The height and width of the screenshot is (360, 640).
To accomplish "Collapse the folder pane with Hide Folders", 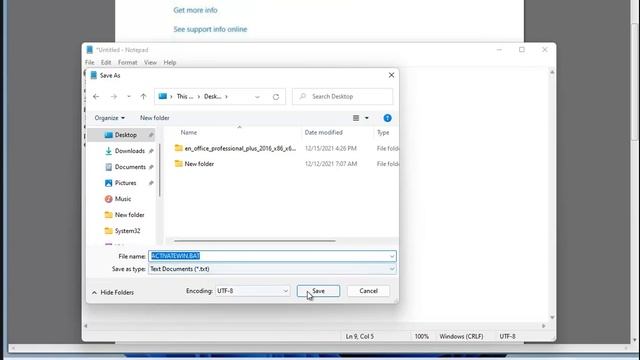I will click(x=113, y=293).
